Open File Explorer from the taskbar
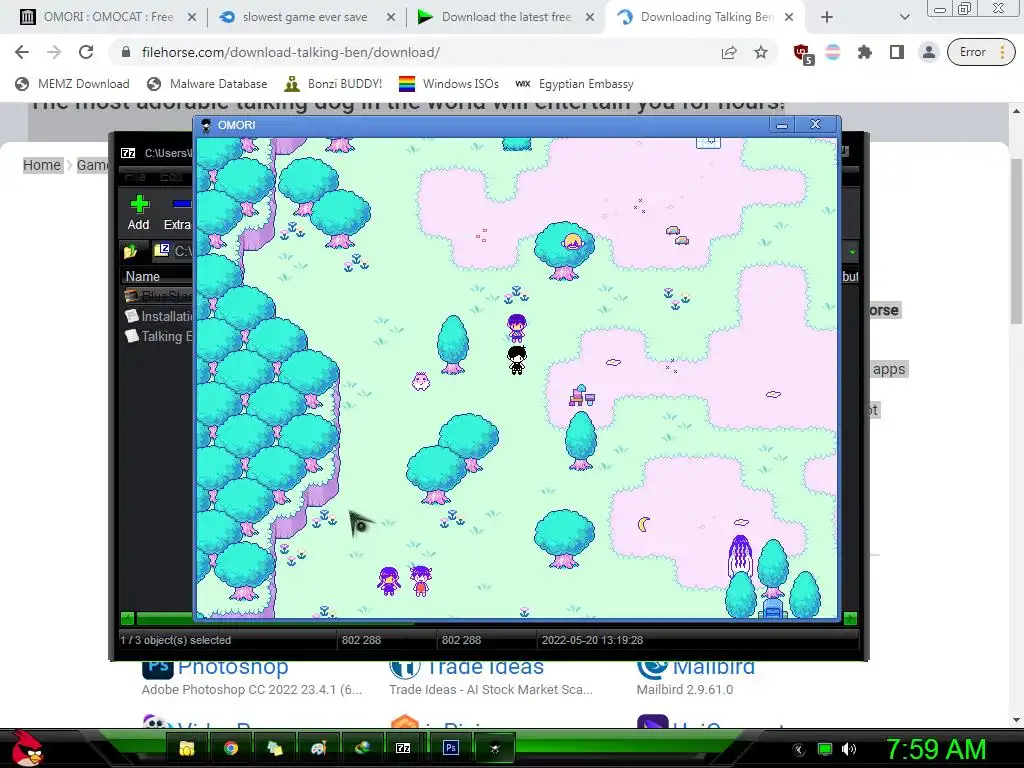1024x768 pixels. coord(187,748)
